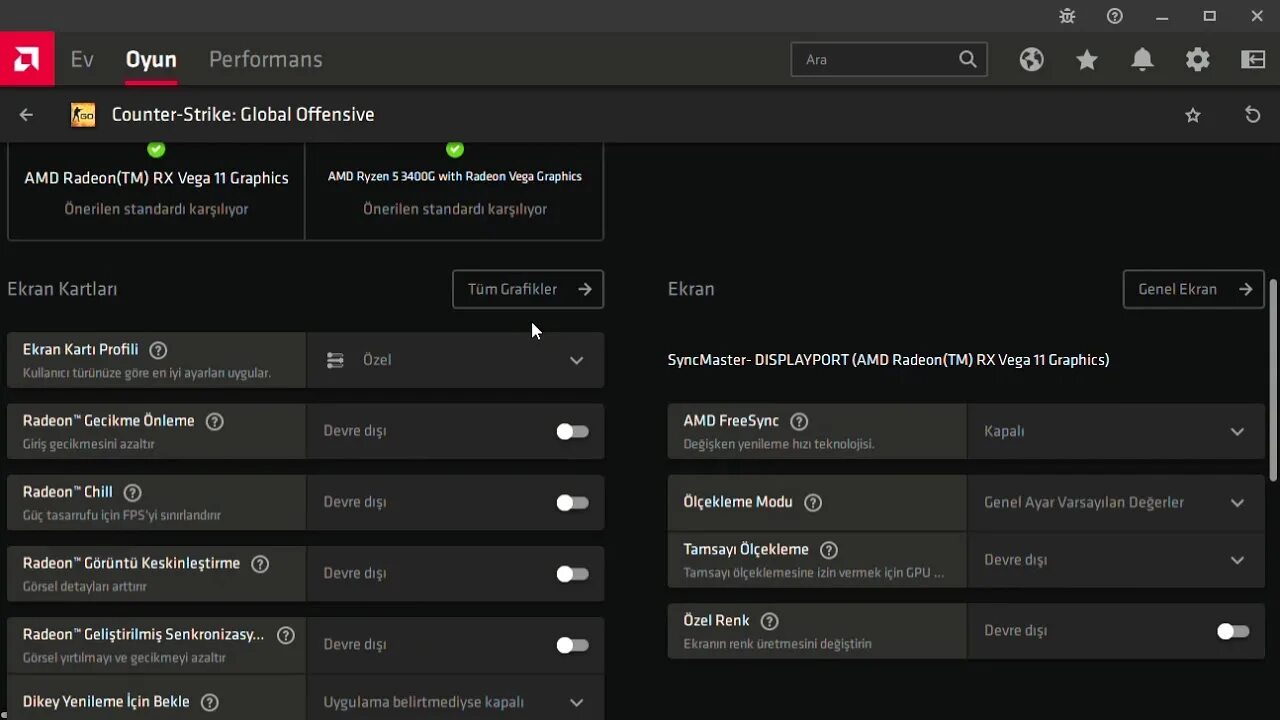
Task: Click the vertical scrollbar thumb
Action: 1273,380
